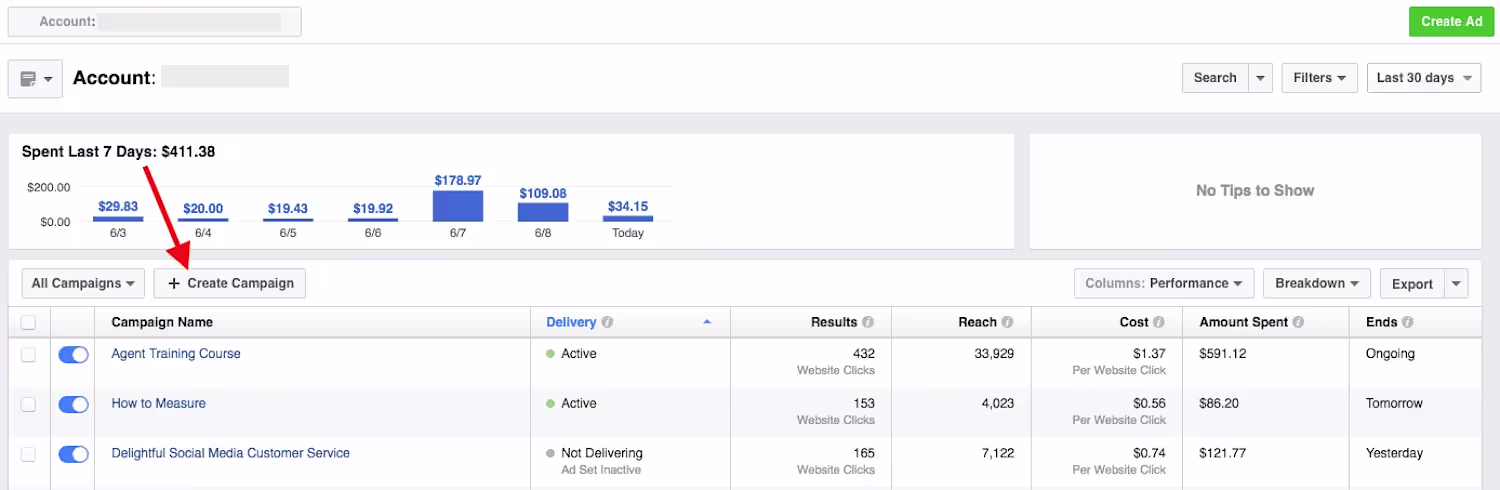Image resolution: width=1500 pixels, height=490 pixels.
Task: Click the Not Delivering status text
Action: [602, 453]
